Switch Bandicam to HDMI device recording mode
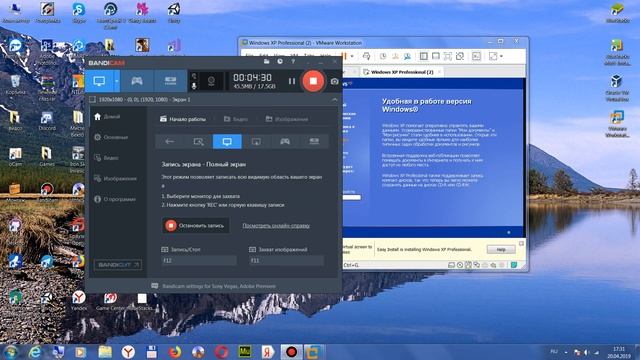 pyautogui.click(x=171, y=81)
